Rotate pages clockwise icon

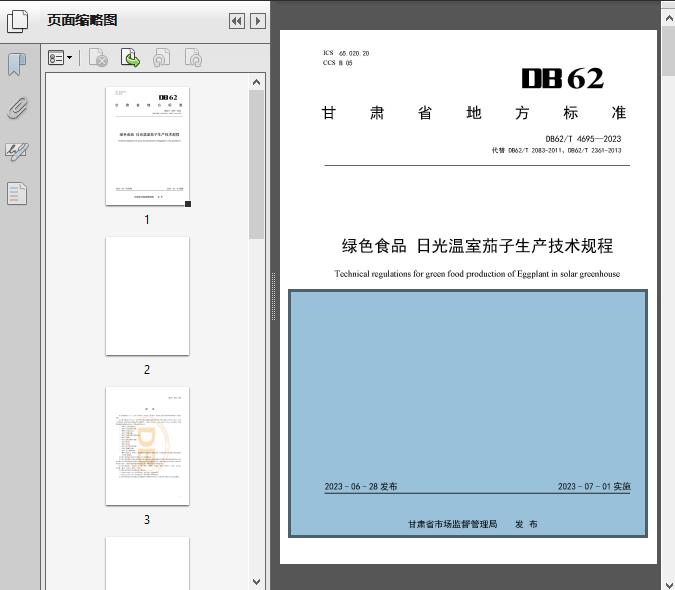click(x=193, y=58)
